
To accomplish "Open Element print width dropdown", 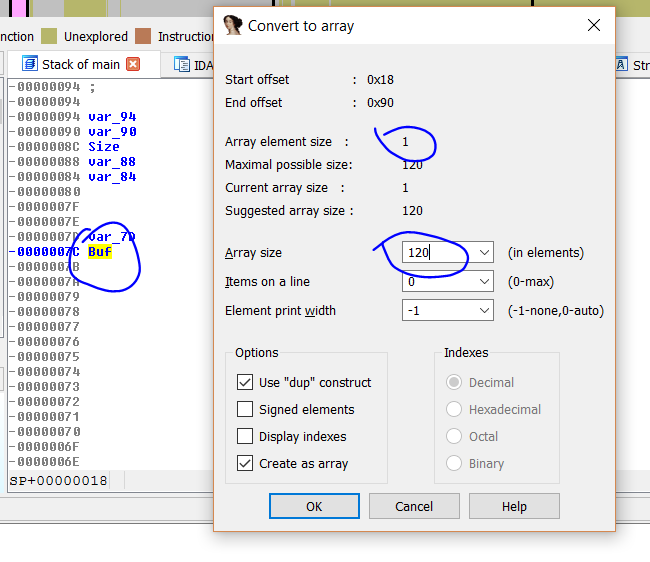I will coord(484,311).
